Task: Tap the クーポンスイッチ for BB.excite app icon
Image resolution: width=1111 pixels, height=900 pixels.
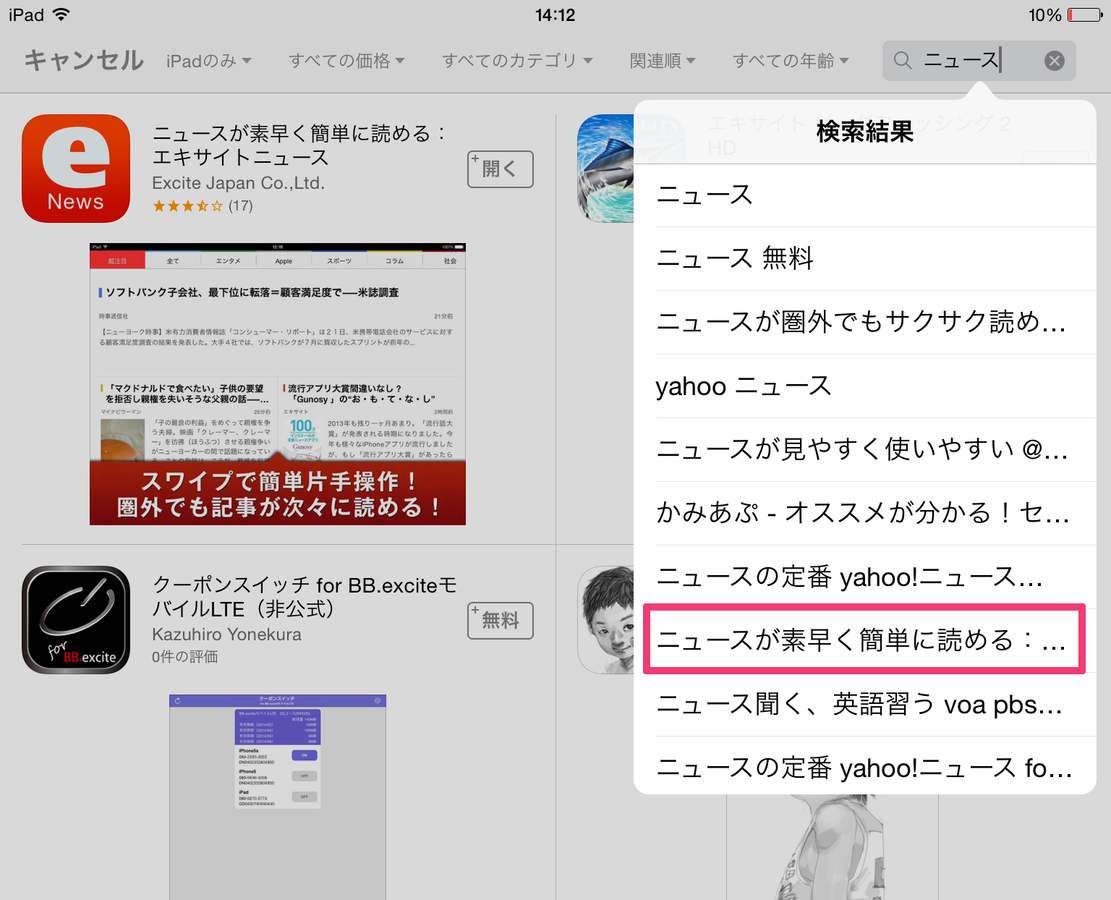Action: 76,620
